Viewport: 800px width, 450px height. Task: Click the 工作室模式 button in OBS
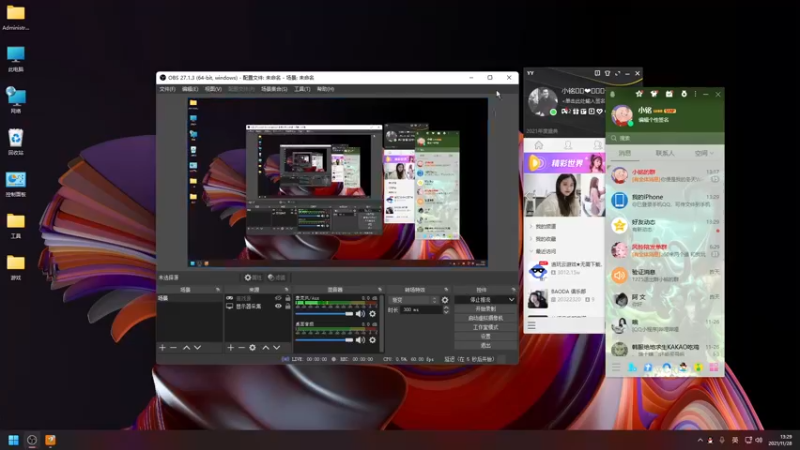[485, 328]
